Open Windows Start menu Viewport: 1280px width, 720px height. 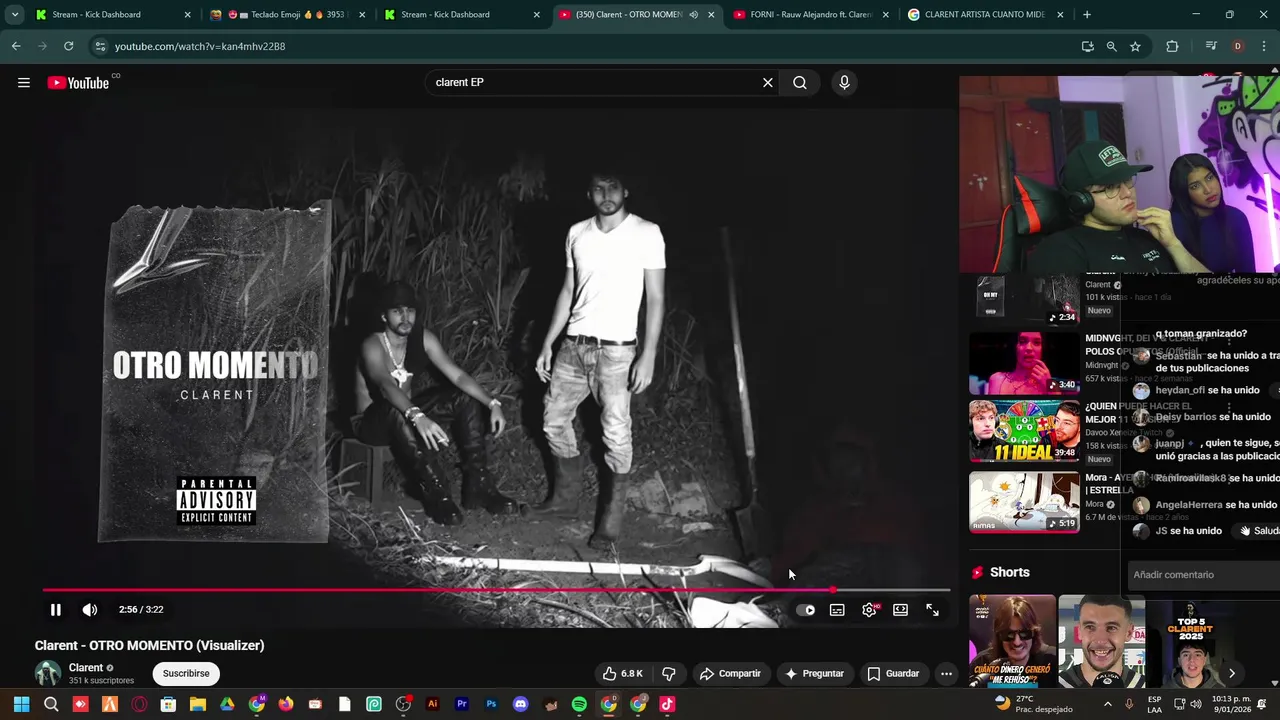point(21,704)
